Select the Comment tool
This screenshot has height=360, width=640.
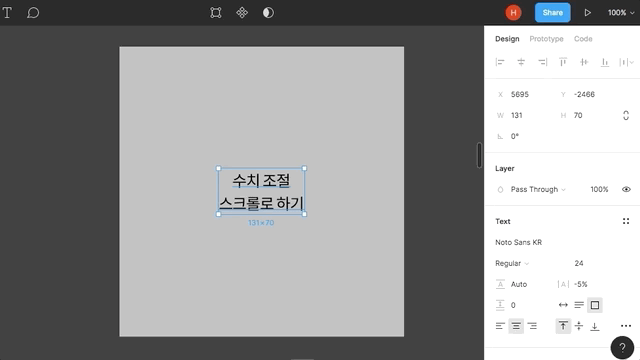point(33,13)
